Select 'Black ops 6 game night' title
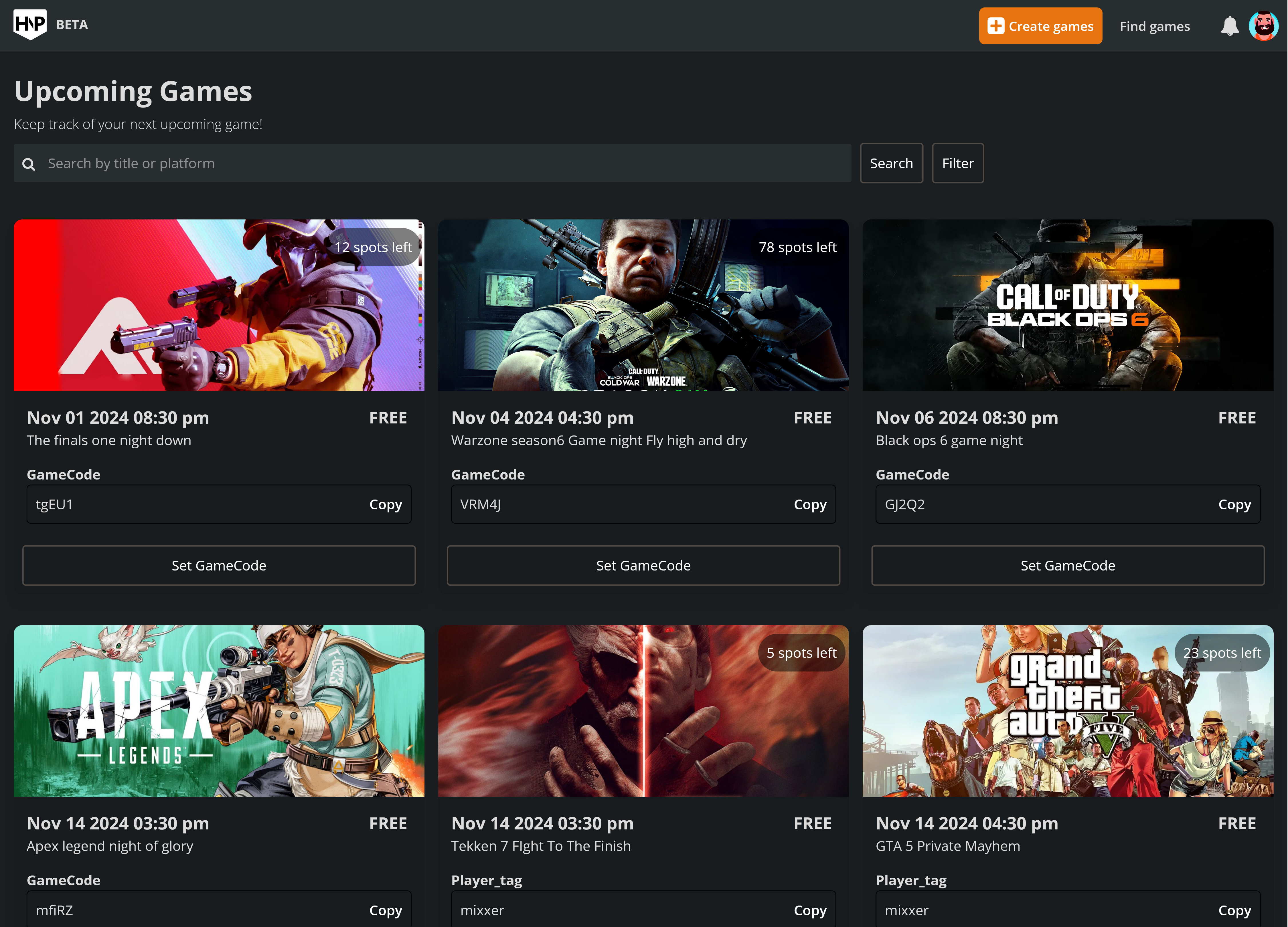Screen dimensions: 1288x927 point(949,441)
